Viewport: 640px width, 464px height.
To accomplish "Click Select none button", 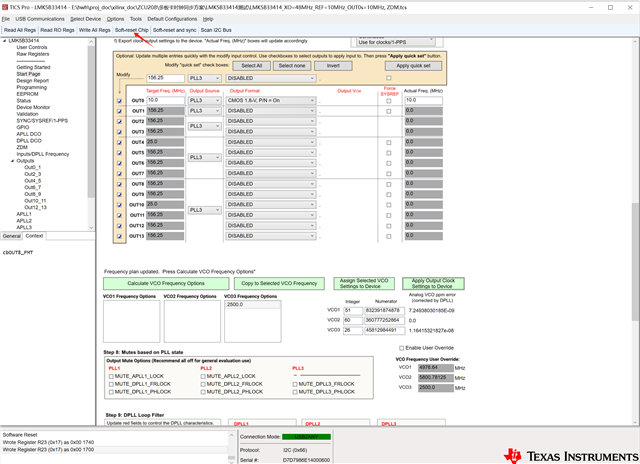I will tap(292, 66).
